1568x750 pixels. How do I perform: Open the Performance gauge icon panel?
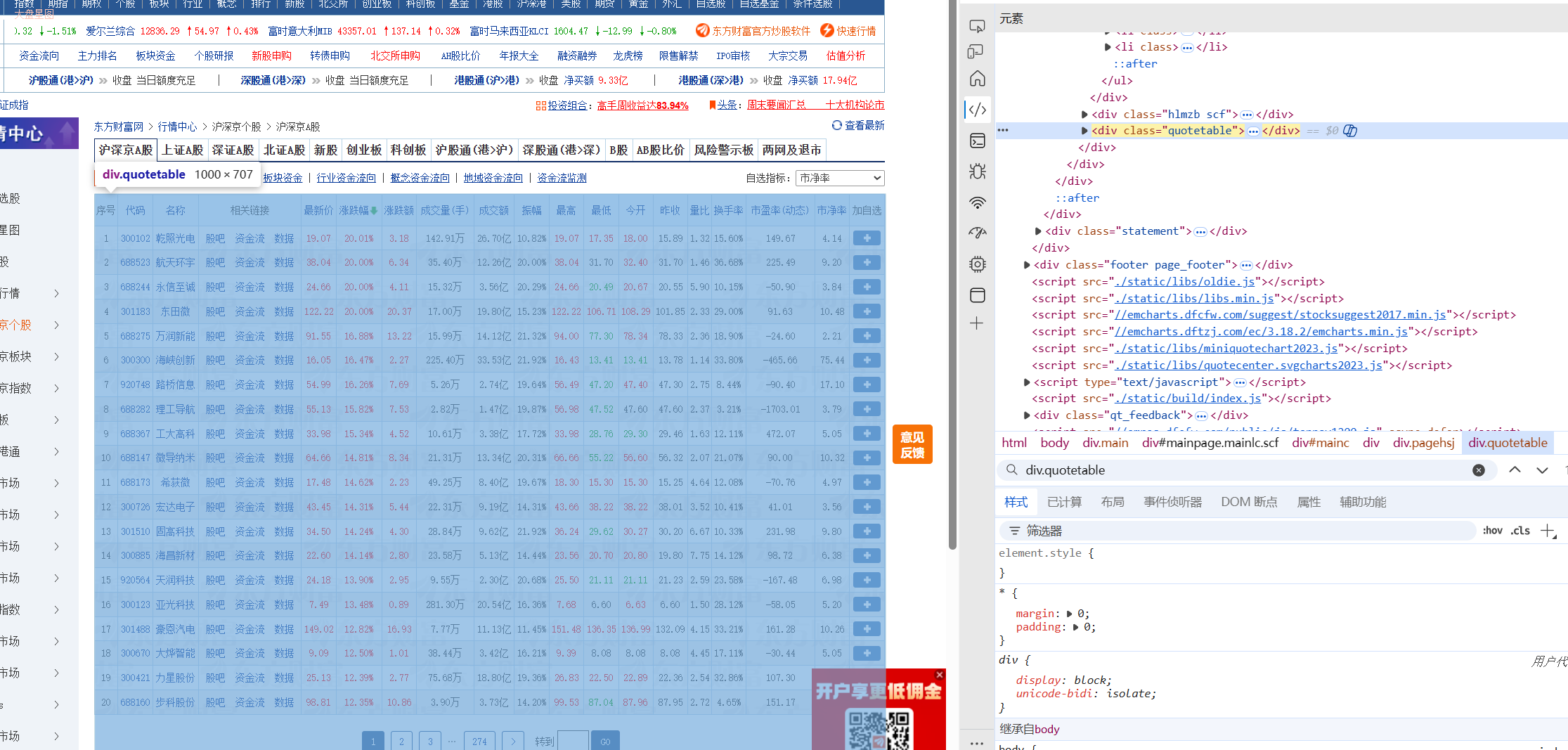click(977, 233)
